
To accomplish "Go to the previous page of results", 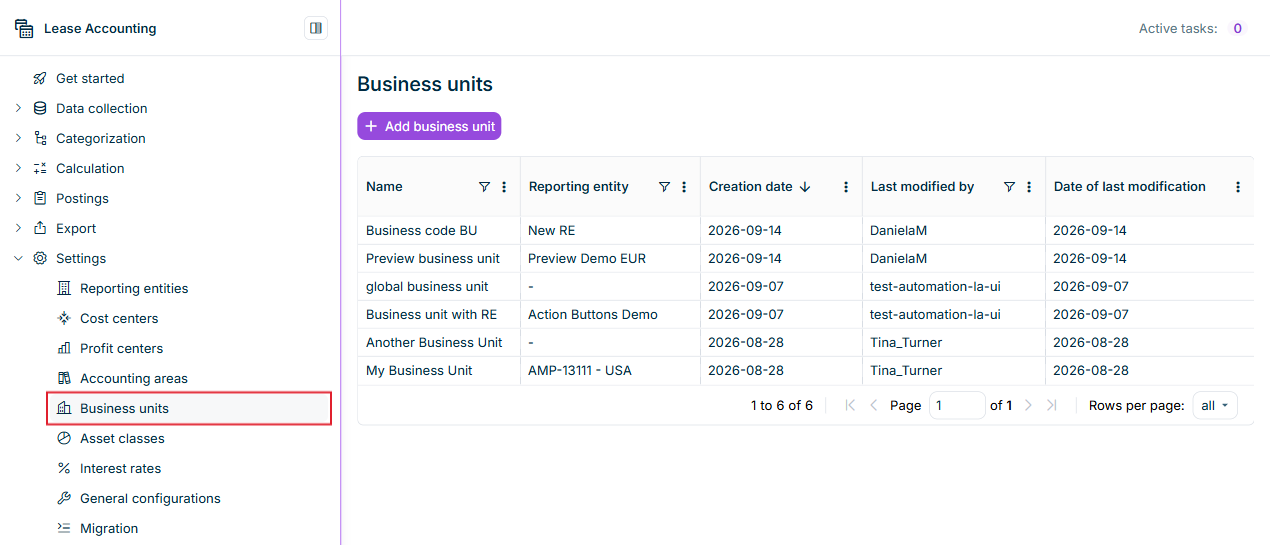I will [x=873, y=405].
